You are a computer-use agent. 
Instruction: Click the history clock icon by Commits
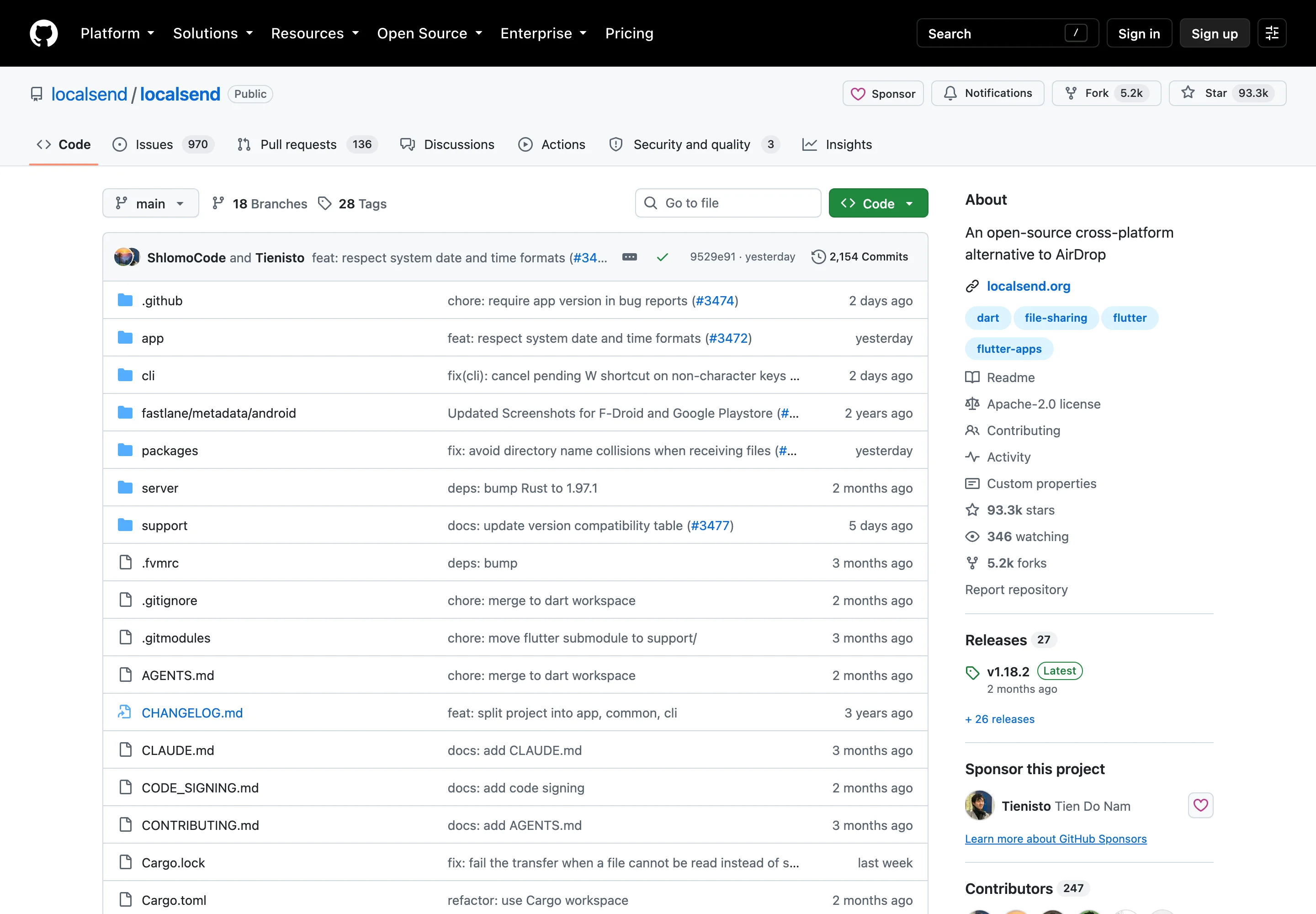click(x=819, y=256)
